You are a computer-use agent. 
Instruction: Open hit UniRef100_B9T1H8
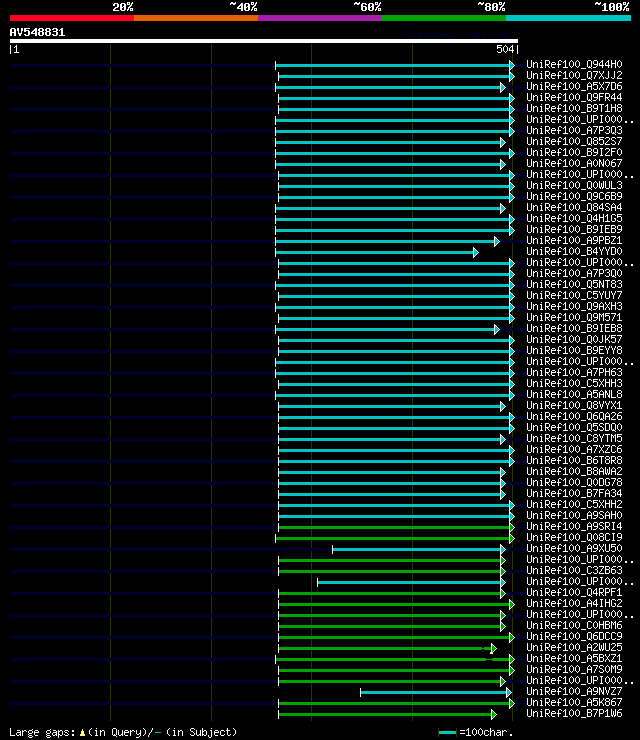pyautogui.click(x=574, y=108)
